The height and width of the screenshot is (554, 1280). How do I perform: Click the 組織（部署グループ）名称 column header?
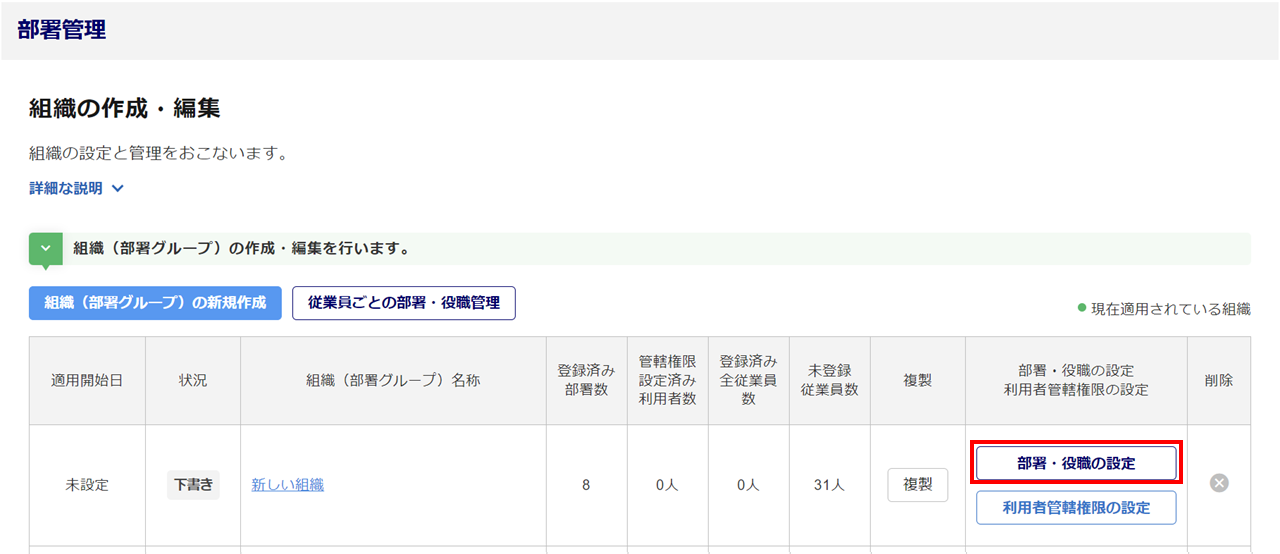tap(393, 381)
